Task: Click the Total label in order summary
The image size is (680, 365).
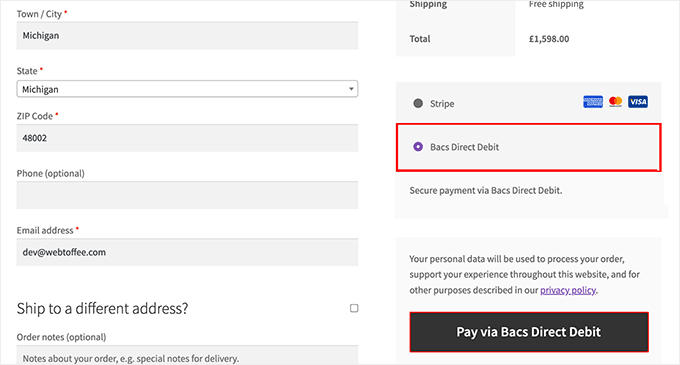Action: pos(420,39)
